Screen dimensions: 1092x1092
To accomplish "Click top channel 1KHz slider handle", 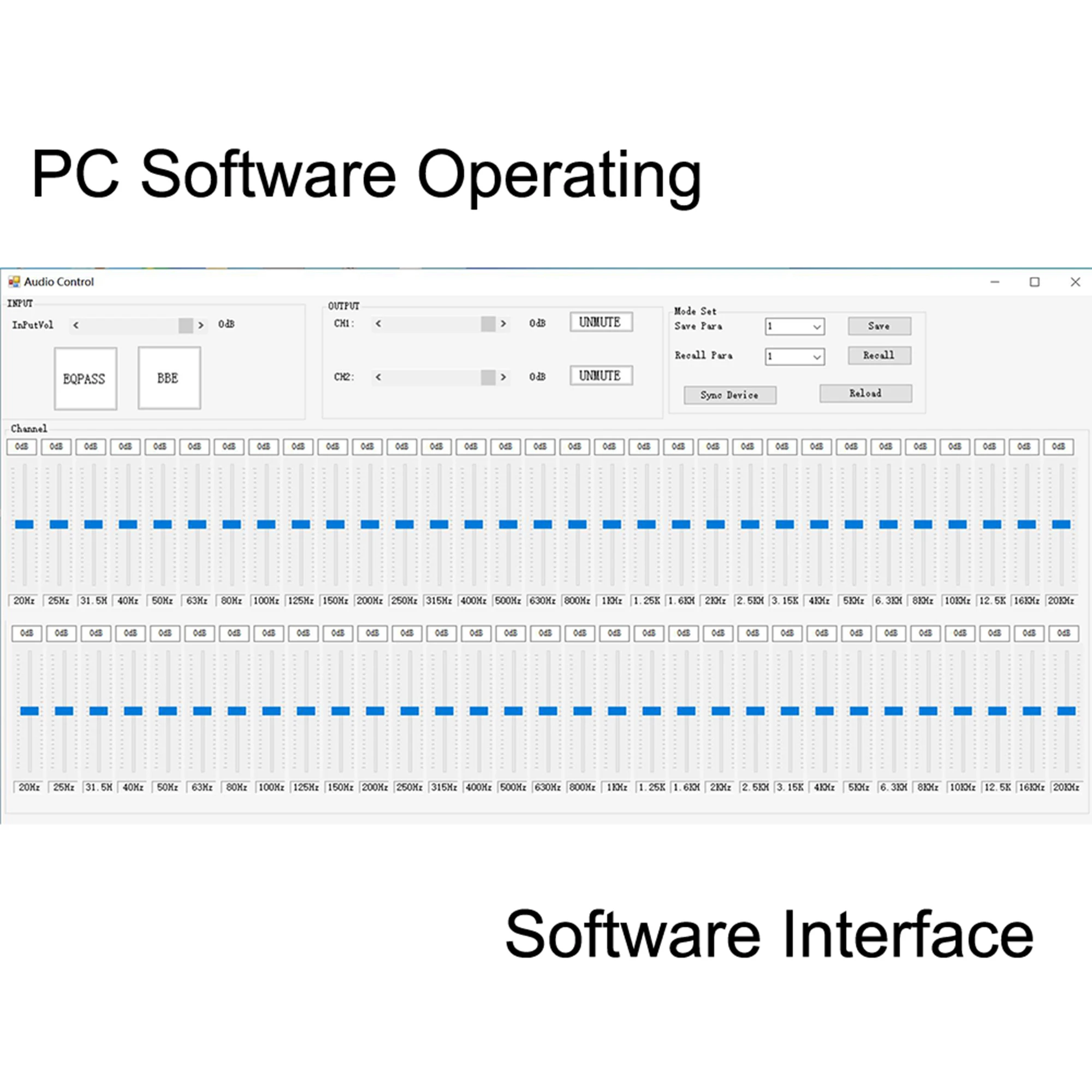I will (x=612, y=524).
